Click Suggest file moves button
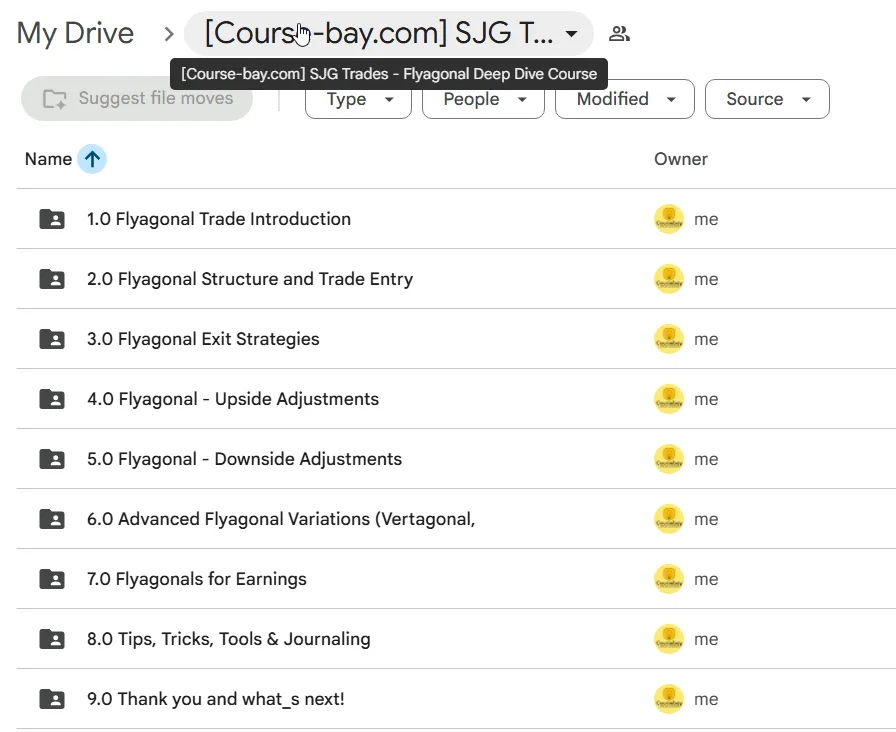Image resolution: width=896 pixels, height=732 pixels. pyautogui.click(x=137, y=98)
